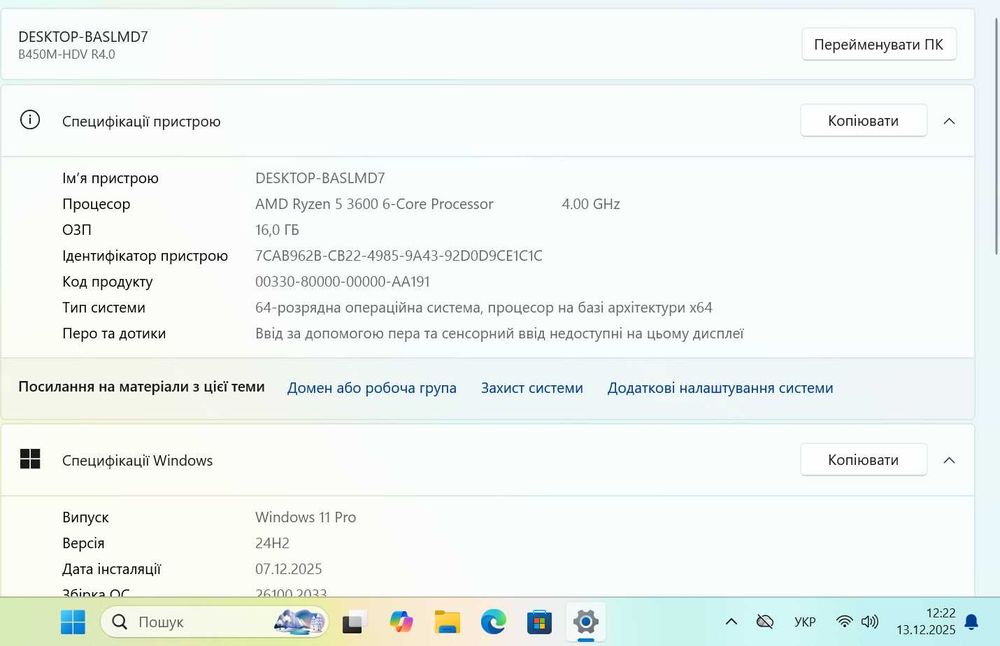Select the Перо та дотики value text
The height and width of the screenshot is (646, 1000).
tap(499, 334)
